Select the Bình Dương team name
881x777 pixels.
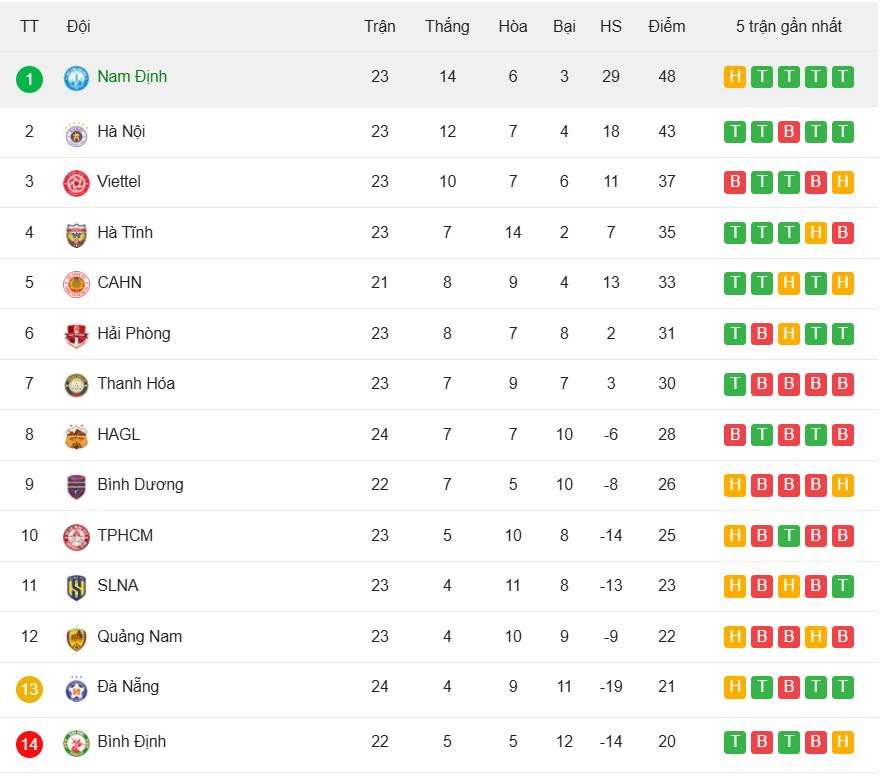[x=140, y=484]
